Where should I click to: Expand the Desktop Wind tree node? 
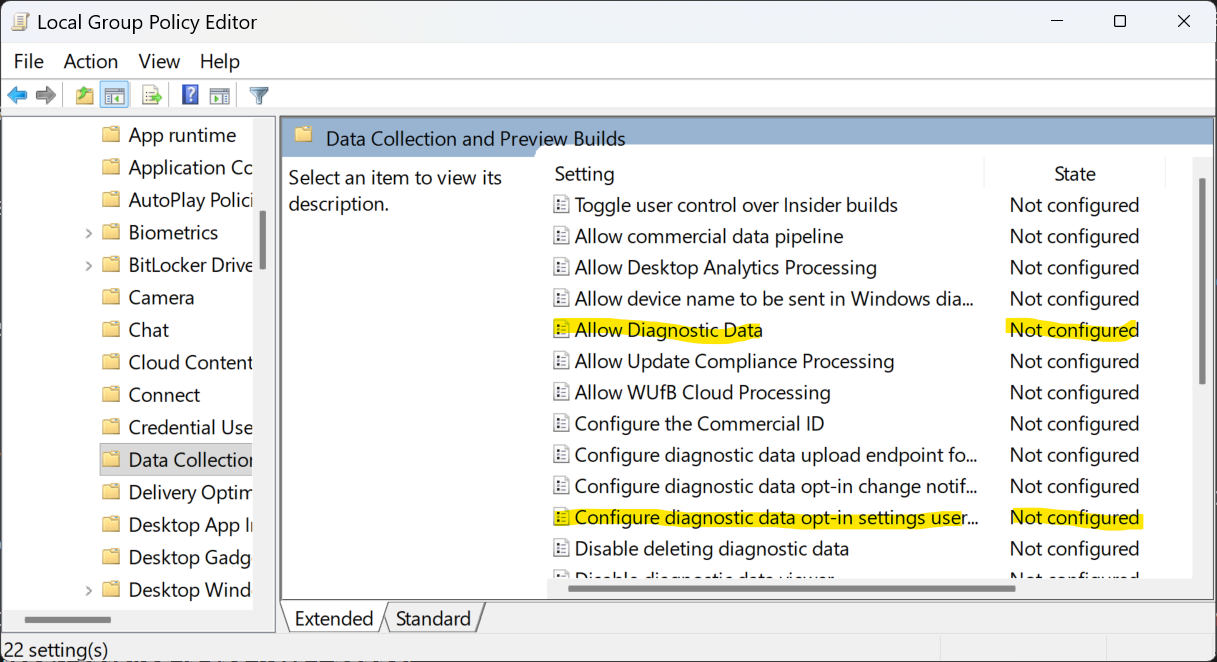coord(88,590)
